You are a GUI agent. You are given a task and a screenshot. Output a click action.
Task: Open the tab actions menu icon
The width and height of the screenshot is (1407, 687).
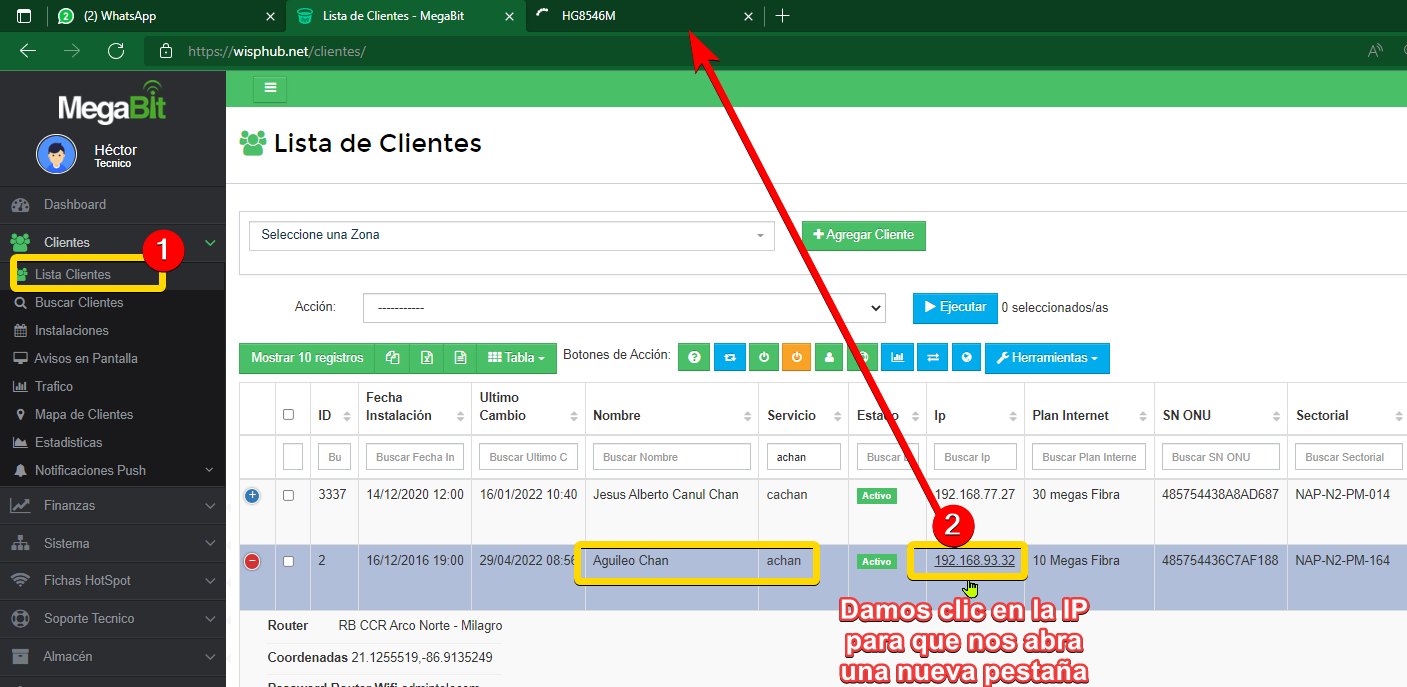pyautogui.click(x=24, y=16)
